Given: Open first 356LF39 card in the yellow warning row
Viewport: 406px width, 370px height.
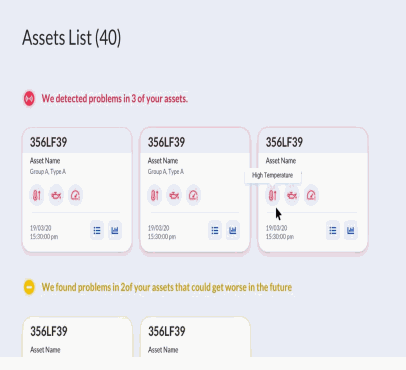Looking at the screenshot, I should (x=77, y=337).
